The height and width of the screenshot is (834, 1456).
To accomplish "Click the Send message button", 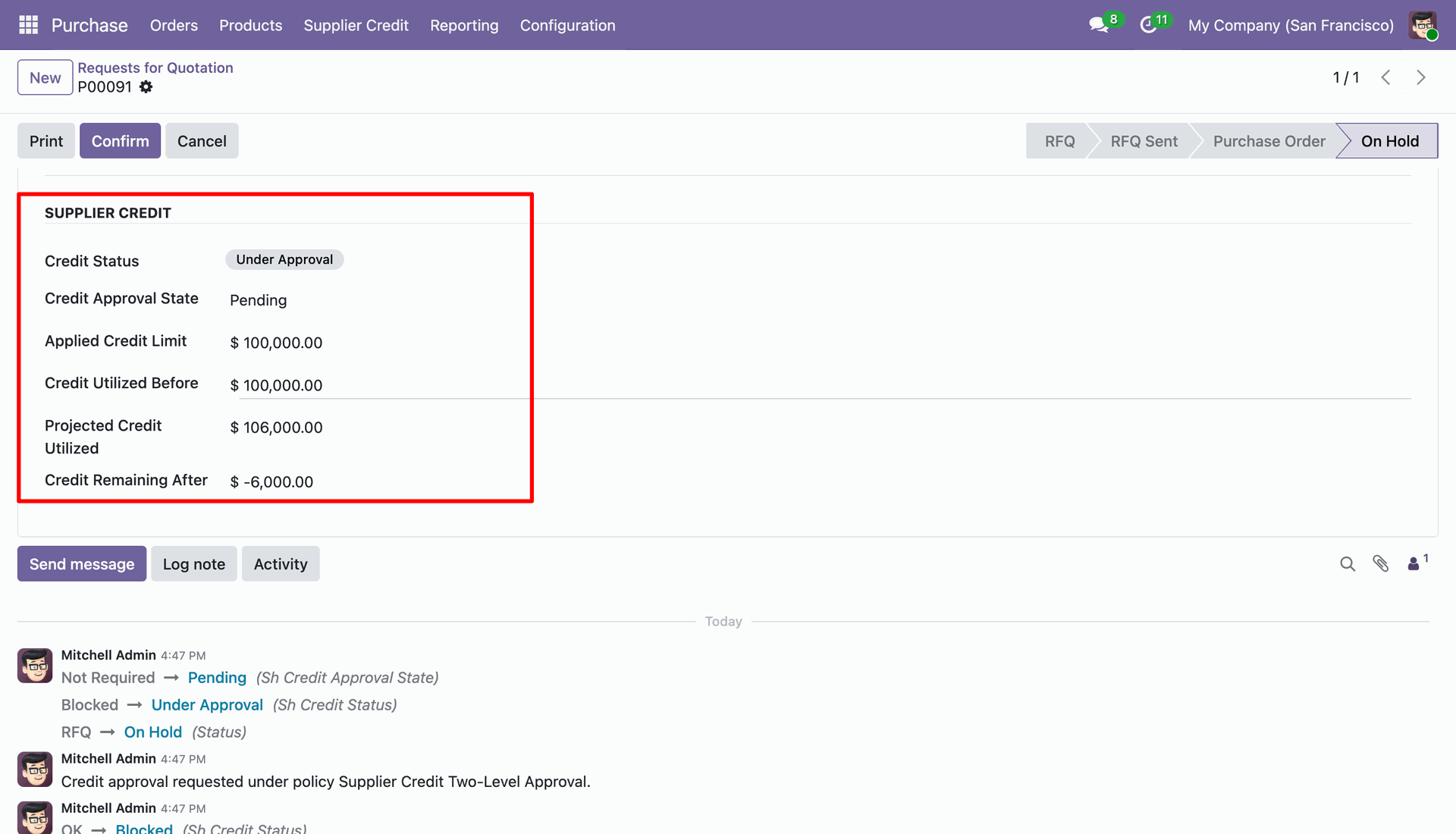I will tap(82, 564).
